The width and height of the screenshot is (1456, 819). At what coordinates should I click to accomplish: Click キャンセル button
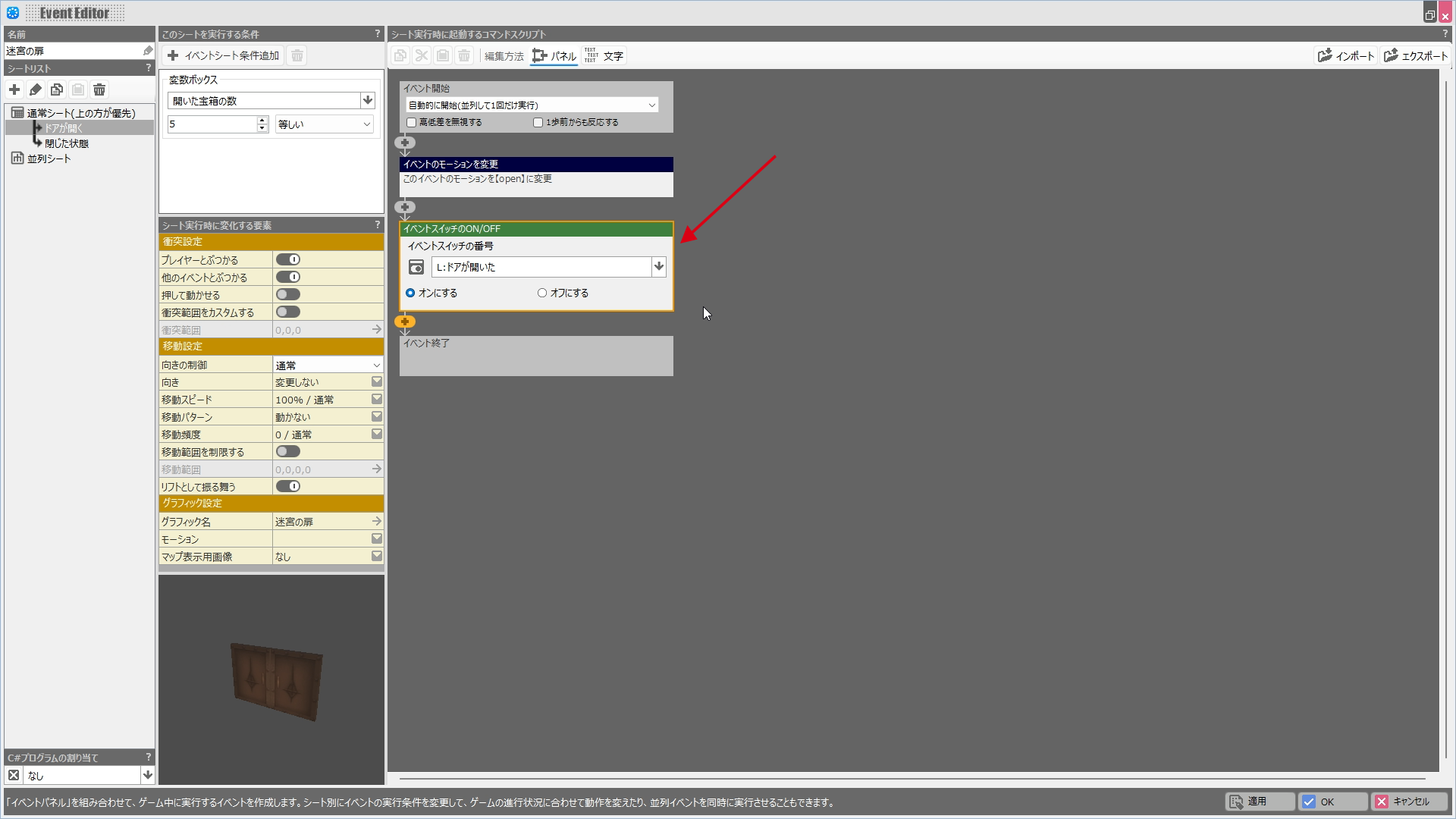1409,802
